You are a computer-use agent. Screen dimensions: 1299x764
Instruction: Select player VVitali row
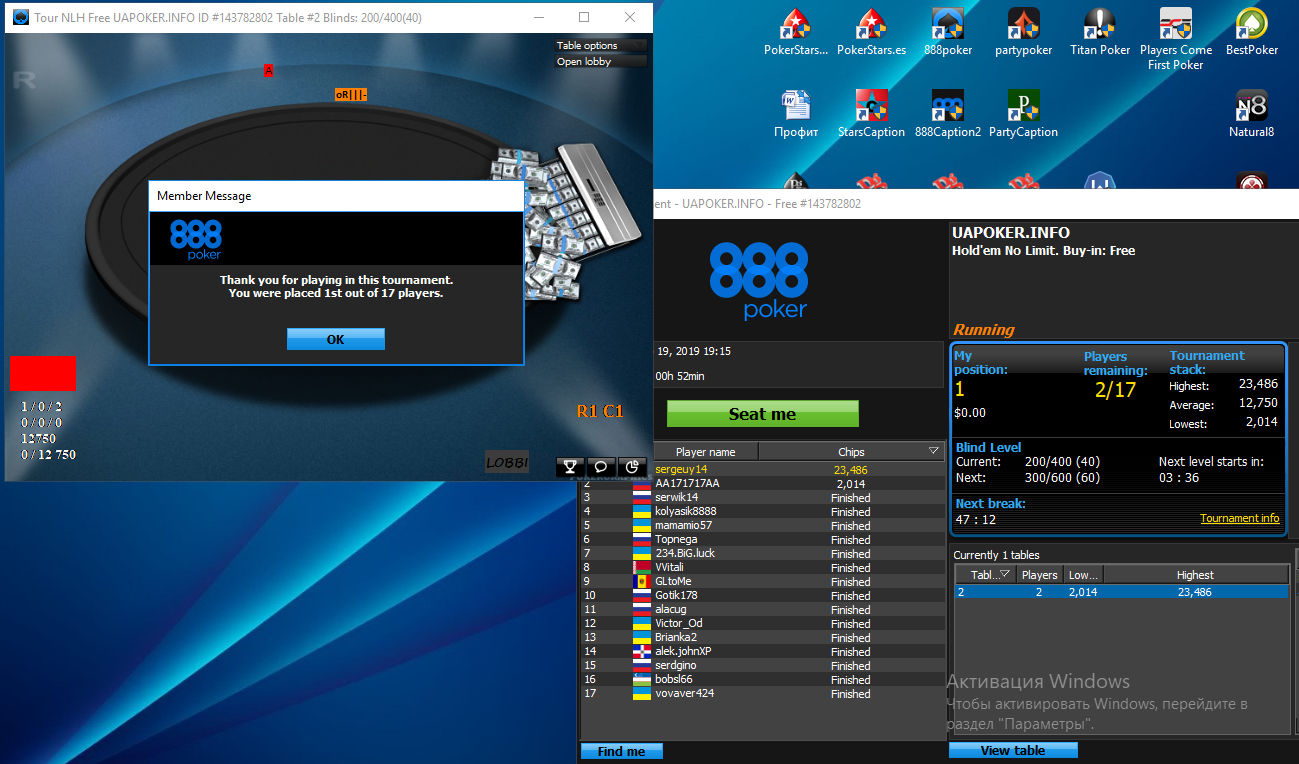click(762, 567)
